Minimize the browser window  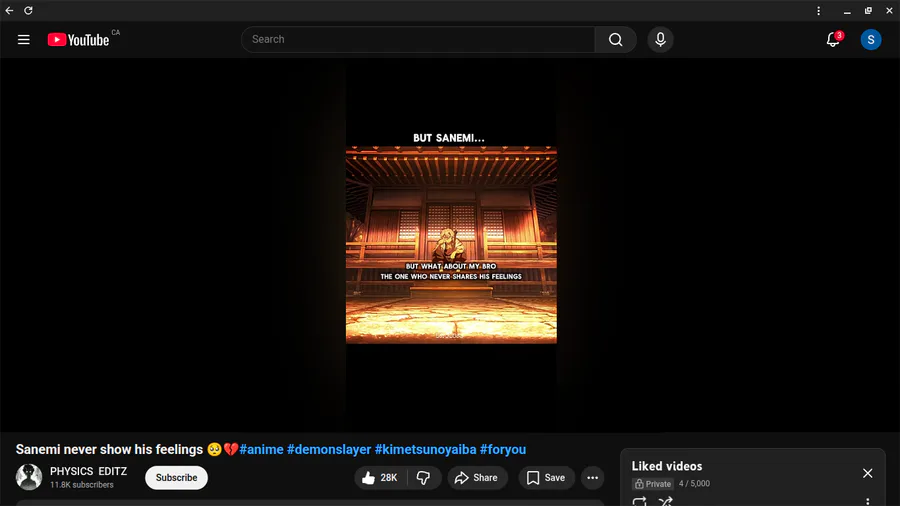click(x=847, y=10)
